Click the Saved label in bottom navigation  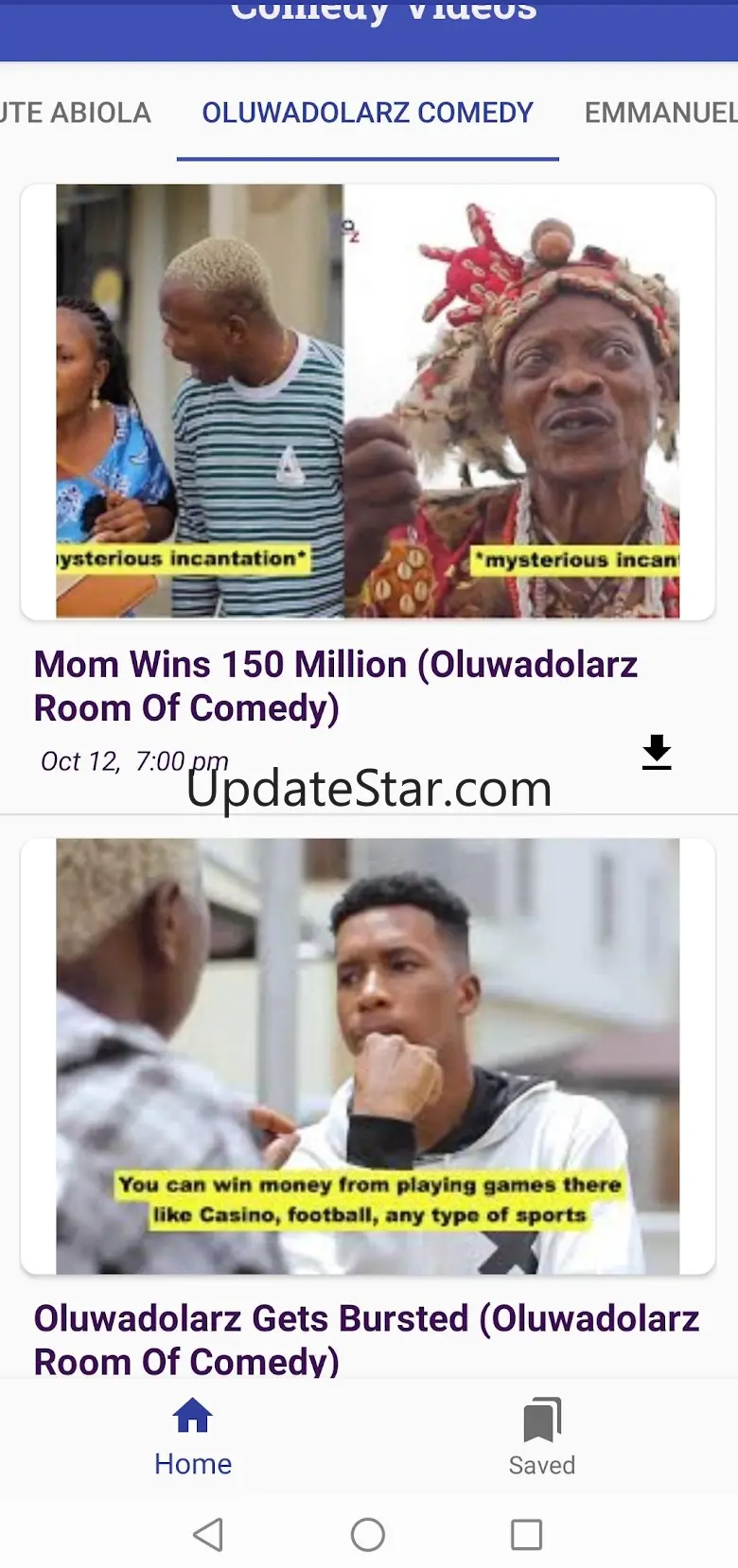coord(542,1465)
